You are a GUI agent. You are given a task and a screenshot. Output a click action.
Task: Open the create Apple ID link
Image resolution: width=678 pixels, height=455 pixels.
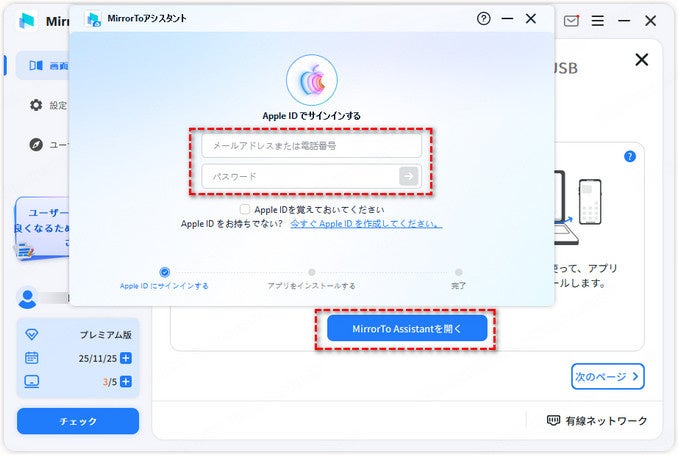[366, 224]
